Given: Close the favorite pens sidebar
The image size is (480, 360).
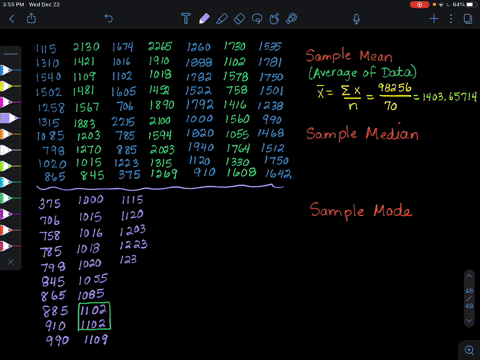Looking at the screenshot, I should (11, 262).
